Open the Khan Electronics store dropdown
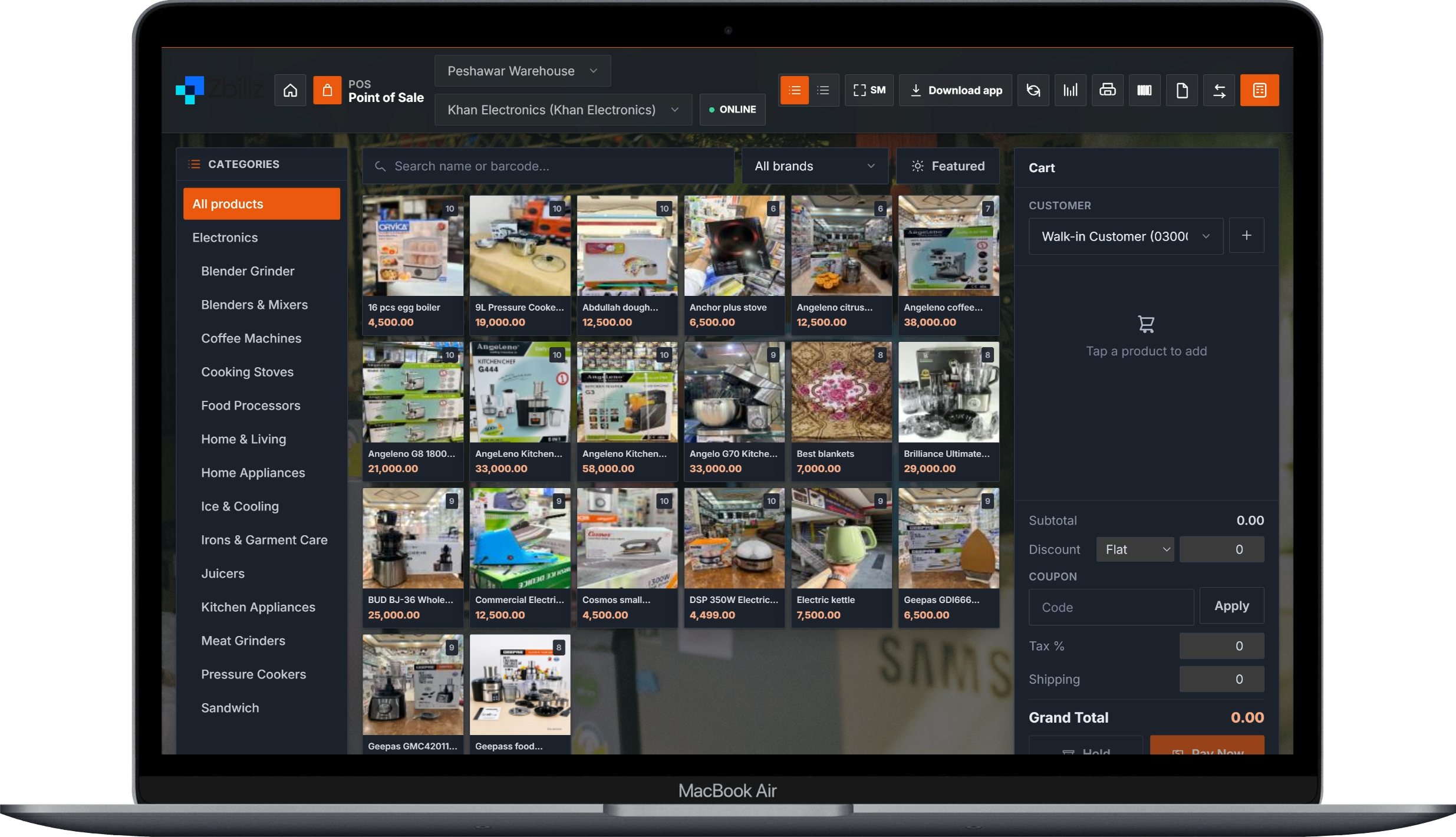The height and width of the screenshot is (837, 1456). (x=563, y=110)
